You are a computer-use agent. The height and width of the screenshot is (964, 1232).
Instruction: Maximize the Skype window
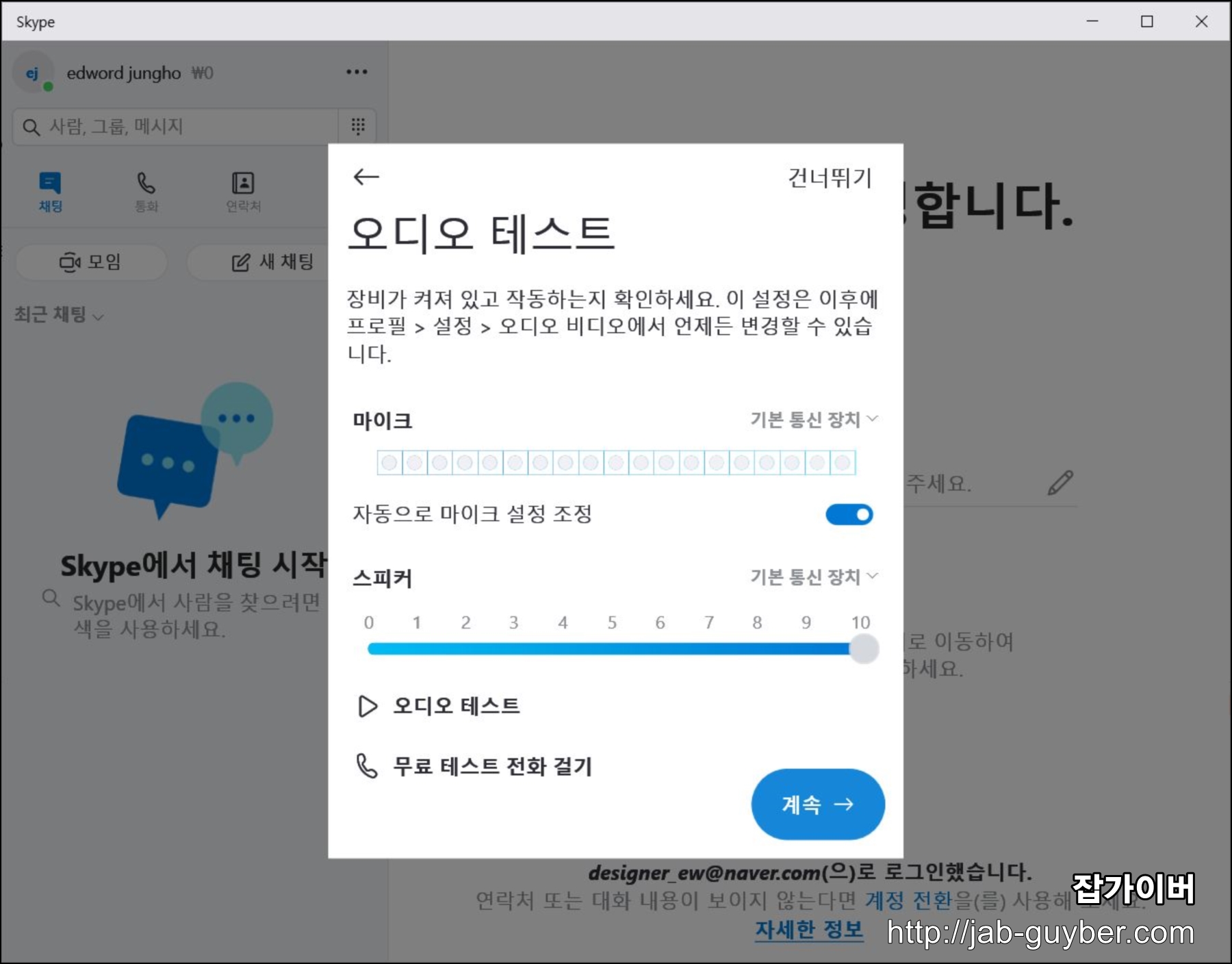click(x=1147, y=21)
